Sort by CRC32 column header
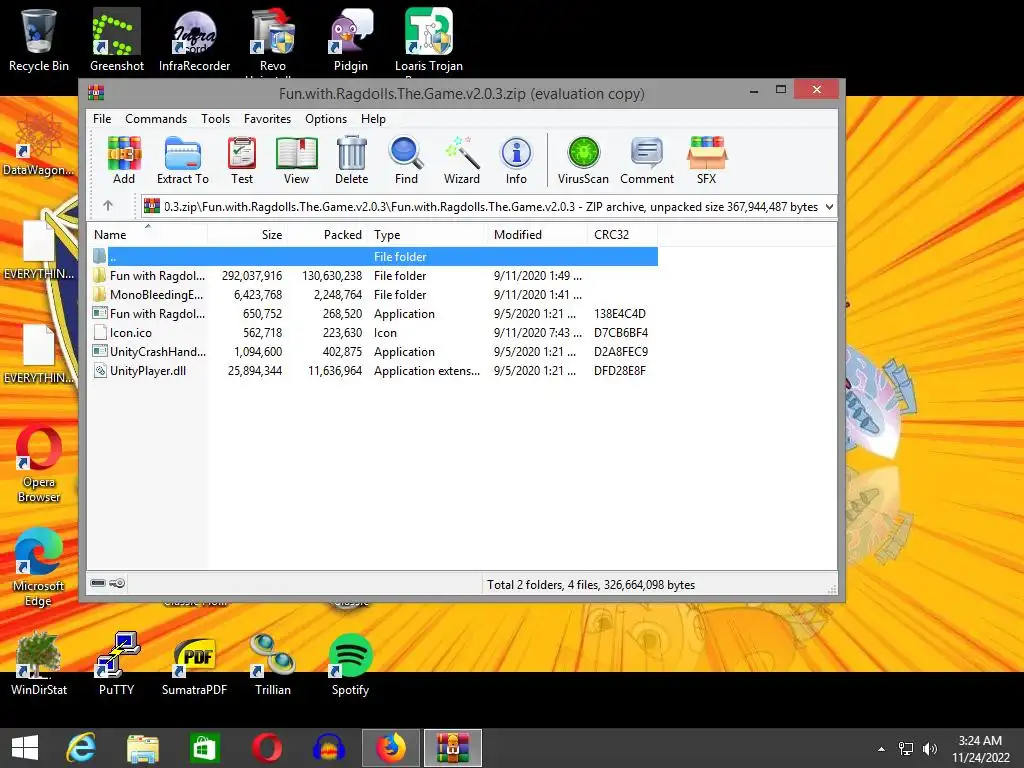This screenshot has width=1024, height=768. [622, 234]
